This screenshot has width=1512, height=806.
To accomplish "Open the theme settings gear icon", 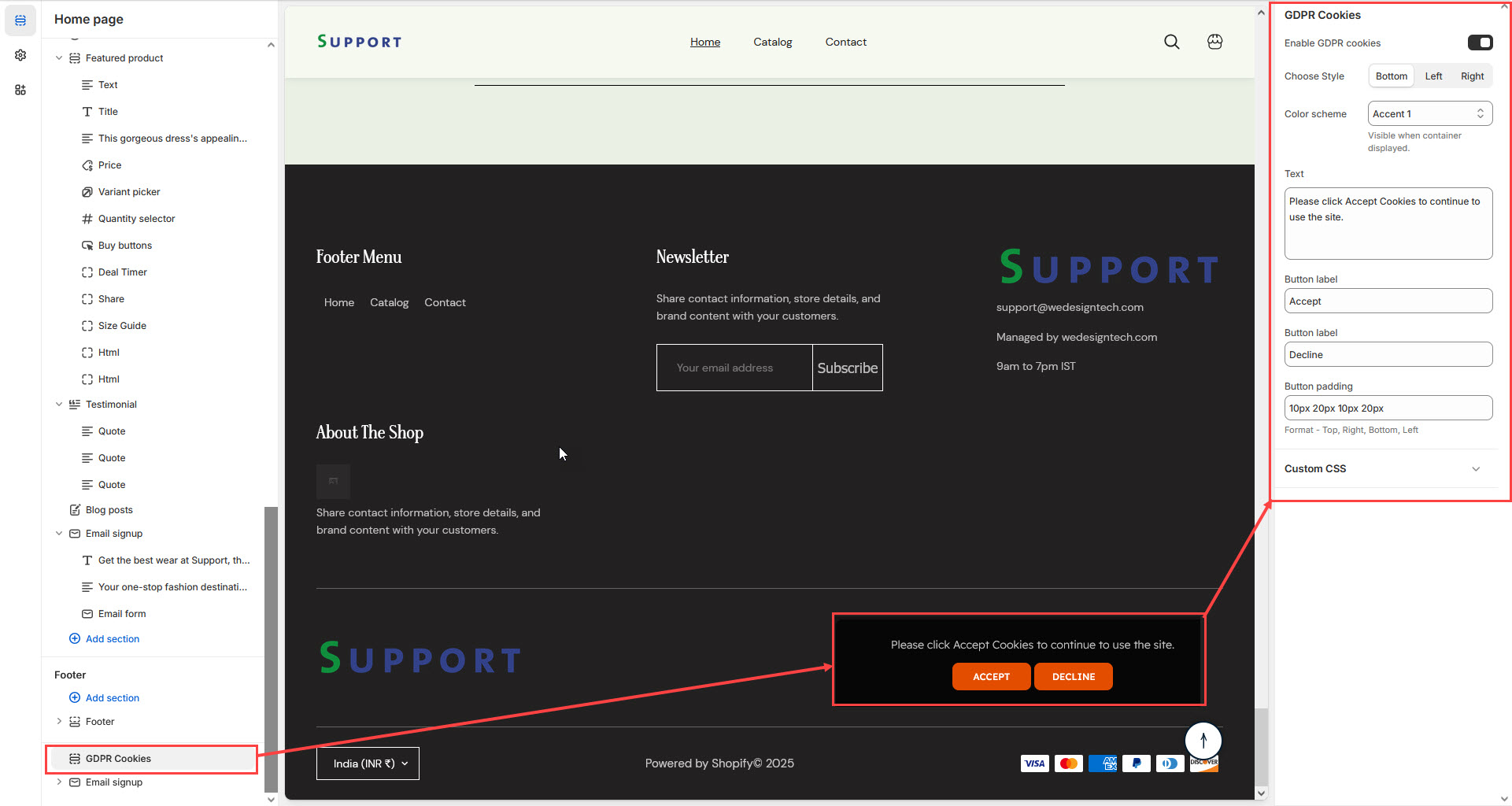I will [x=20, y=55].
